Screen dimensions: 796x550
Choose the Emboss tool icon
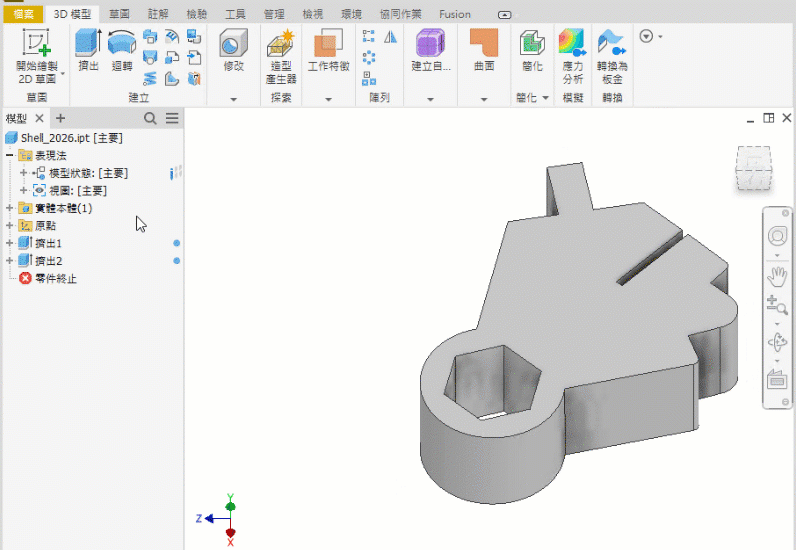coord(172,37)
